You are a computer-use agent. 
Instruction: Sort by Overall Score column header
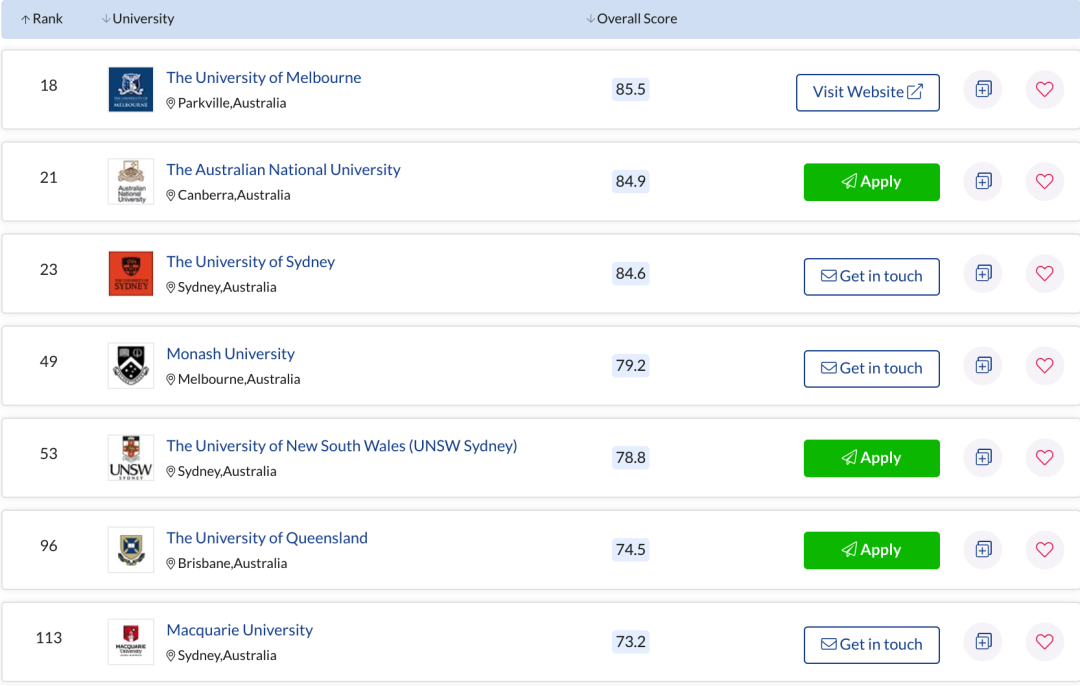click(631, 19)
